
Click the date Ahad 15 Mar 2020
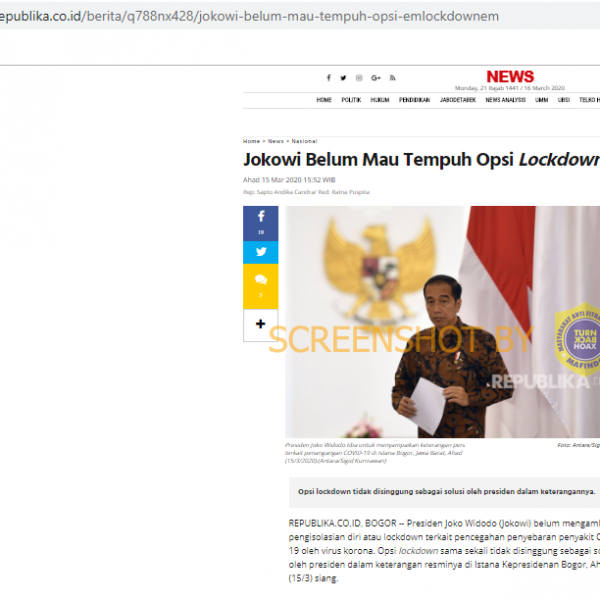point(289,180)
